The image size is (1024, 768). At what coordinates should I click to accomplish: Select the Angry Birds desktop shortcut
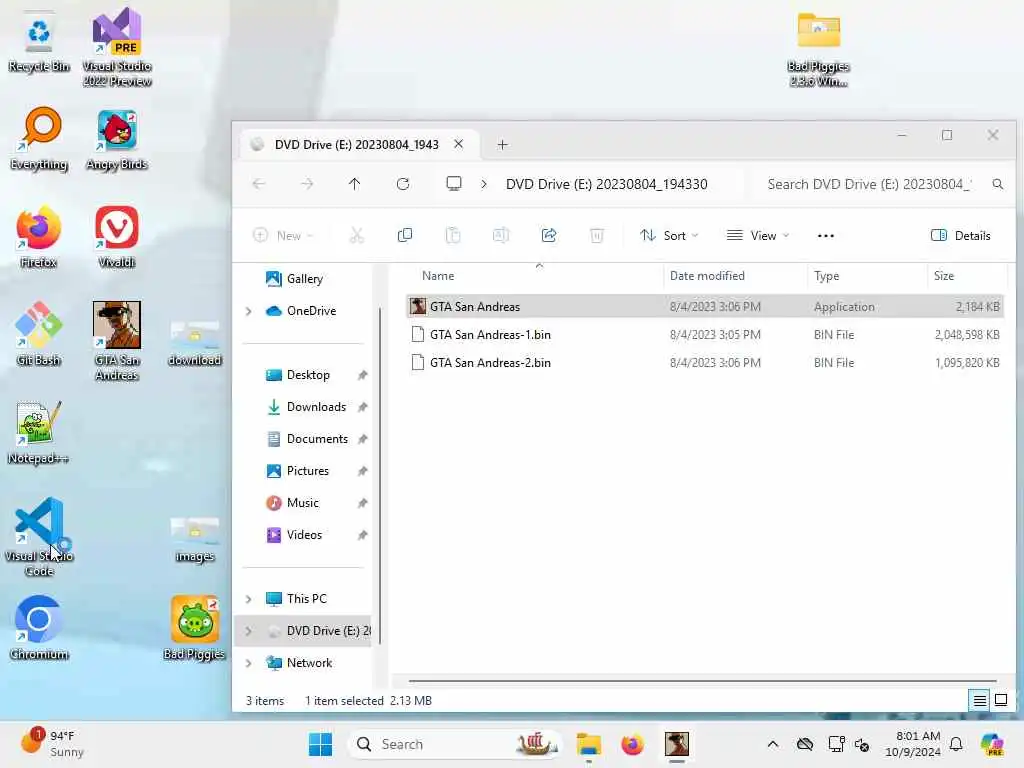click(117, 138)
